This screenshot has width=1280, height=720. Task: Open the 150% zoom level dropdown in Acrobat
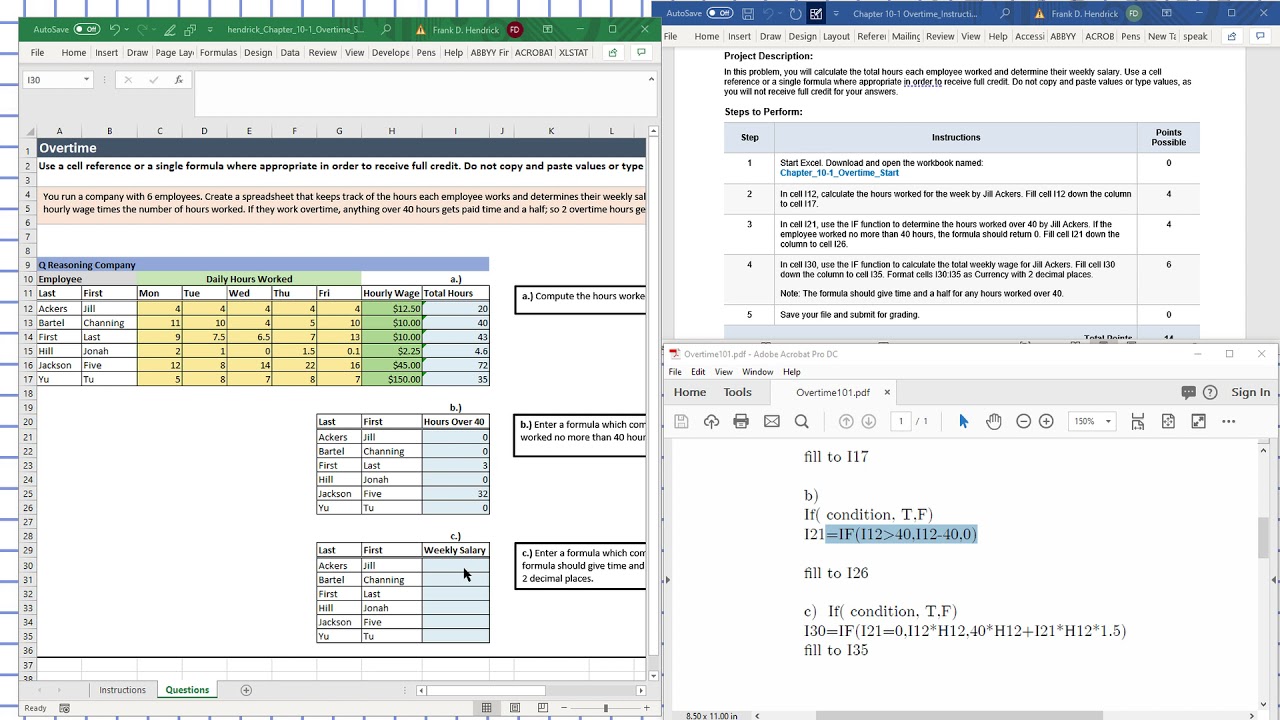pyautogui.click(x=1108, y=422)
